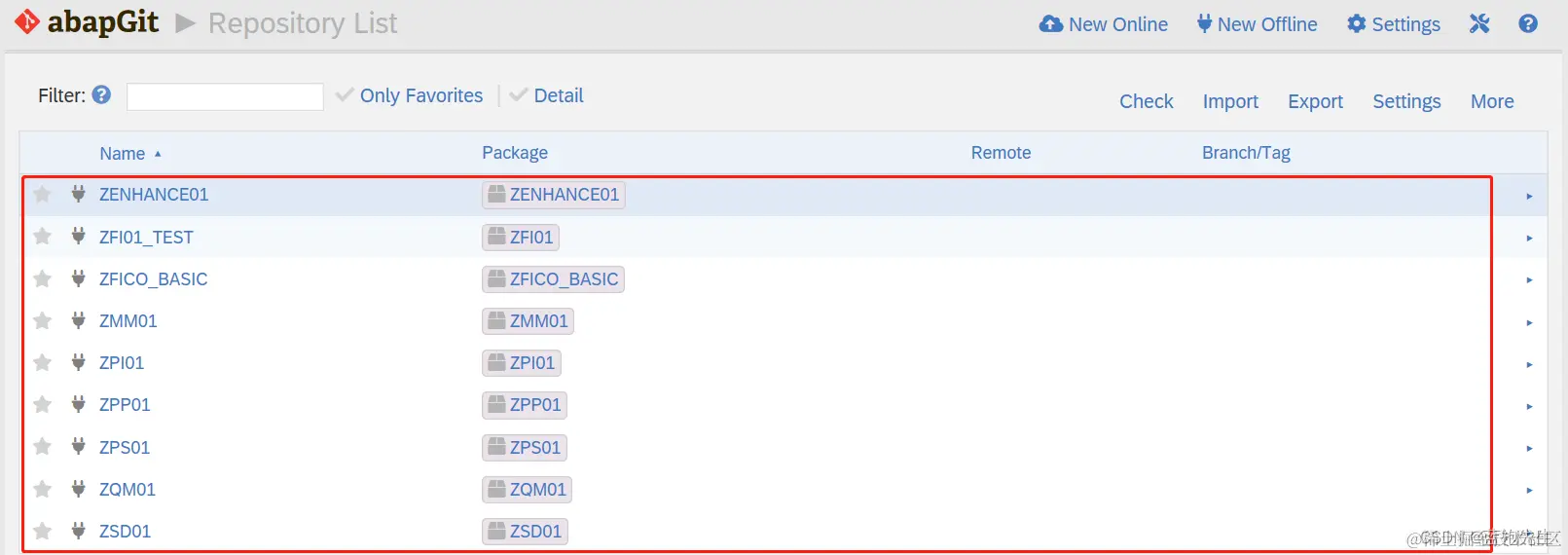Expand row actions arrow for ZFI01_TEST
The width and height of the screenshot is (1568, 555).
pyautogui.click(x=1529, y=238)
